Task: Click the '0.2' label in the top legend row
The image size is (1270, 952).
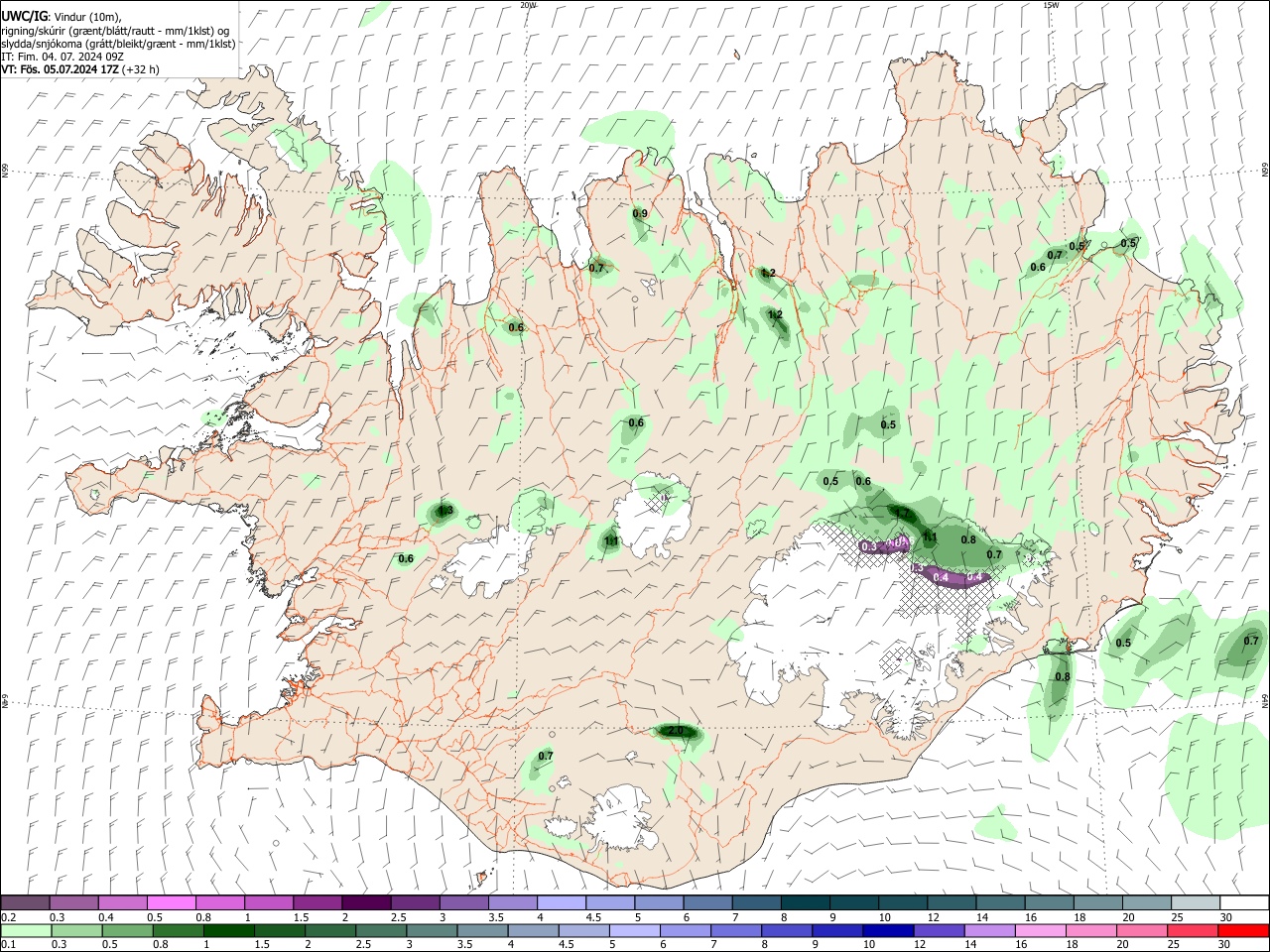Action: click(x=9, y=917)
